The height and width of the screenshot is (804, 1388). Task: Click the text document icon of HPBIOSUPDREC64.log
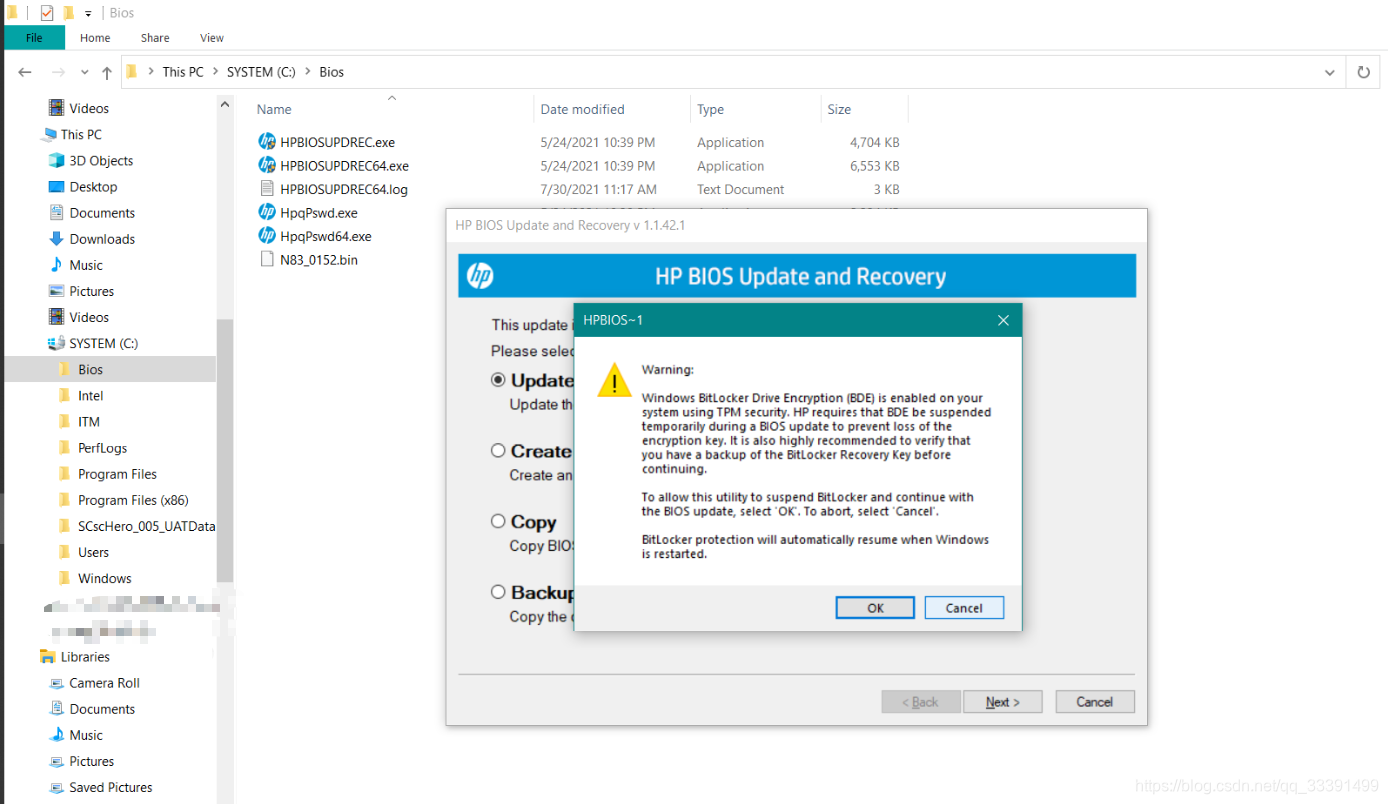point(267,189)
